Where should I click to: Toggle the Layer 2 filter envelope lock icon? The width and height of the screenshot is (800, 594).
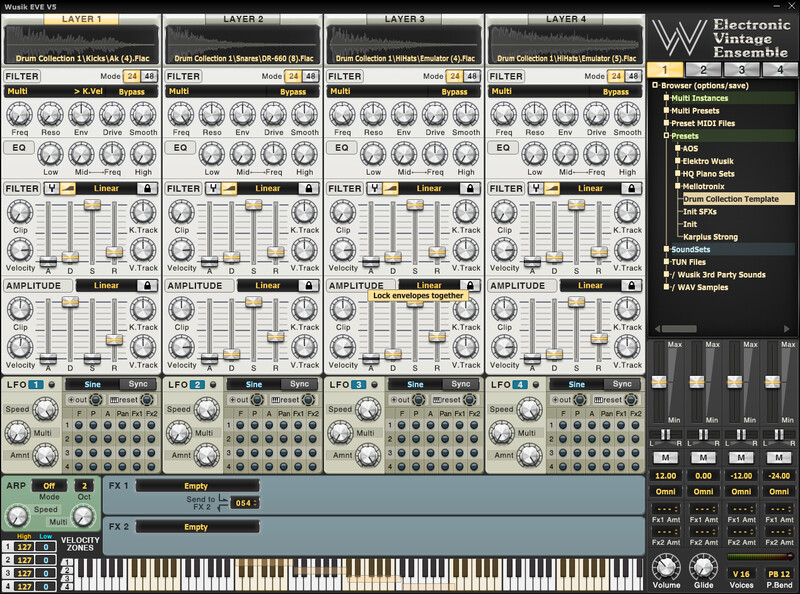pyautogui.click(x=309, y=188)
